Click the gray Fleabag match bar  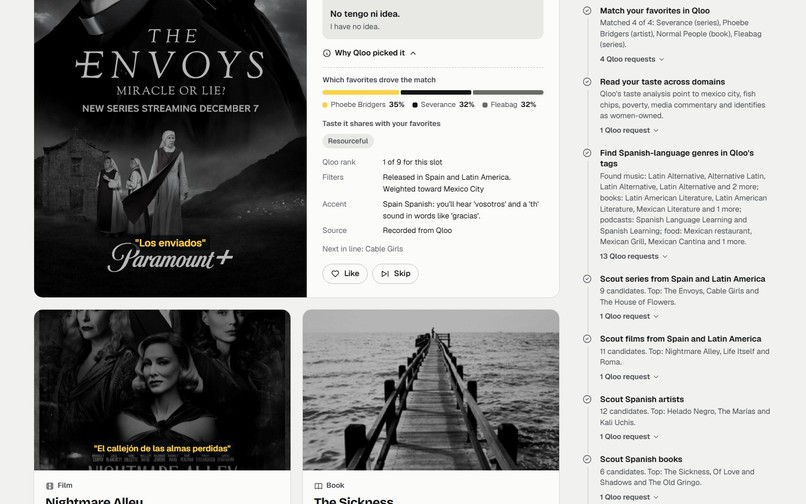pyautogui.click(x=508, y=93)
